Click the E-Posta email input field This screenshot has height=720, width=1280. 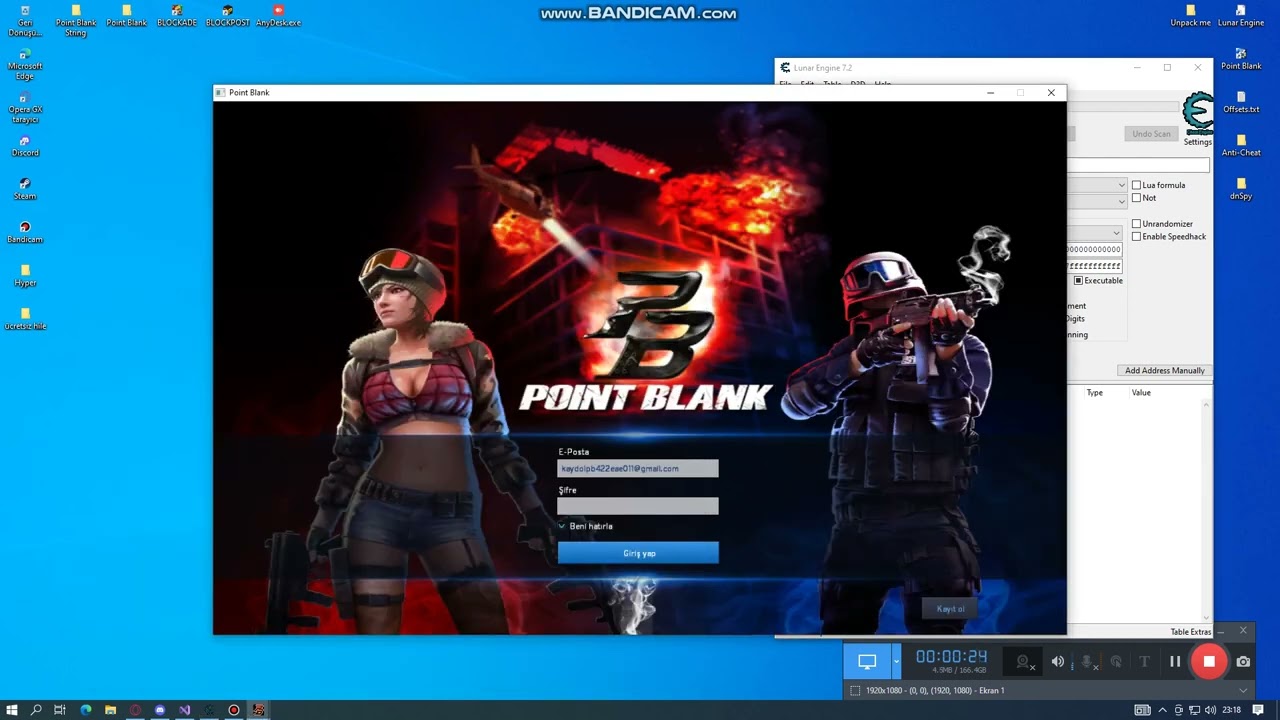pyautogui.click(x=638, y=468)
